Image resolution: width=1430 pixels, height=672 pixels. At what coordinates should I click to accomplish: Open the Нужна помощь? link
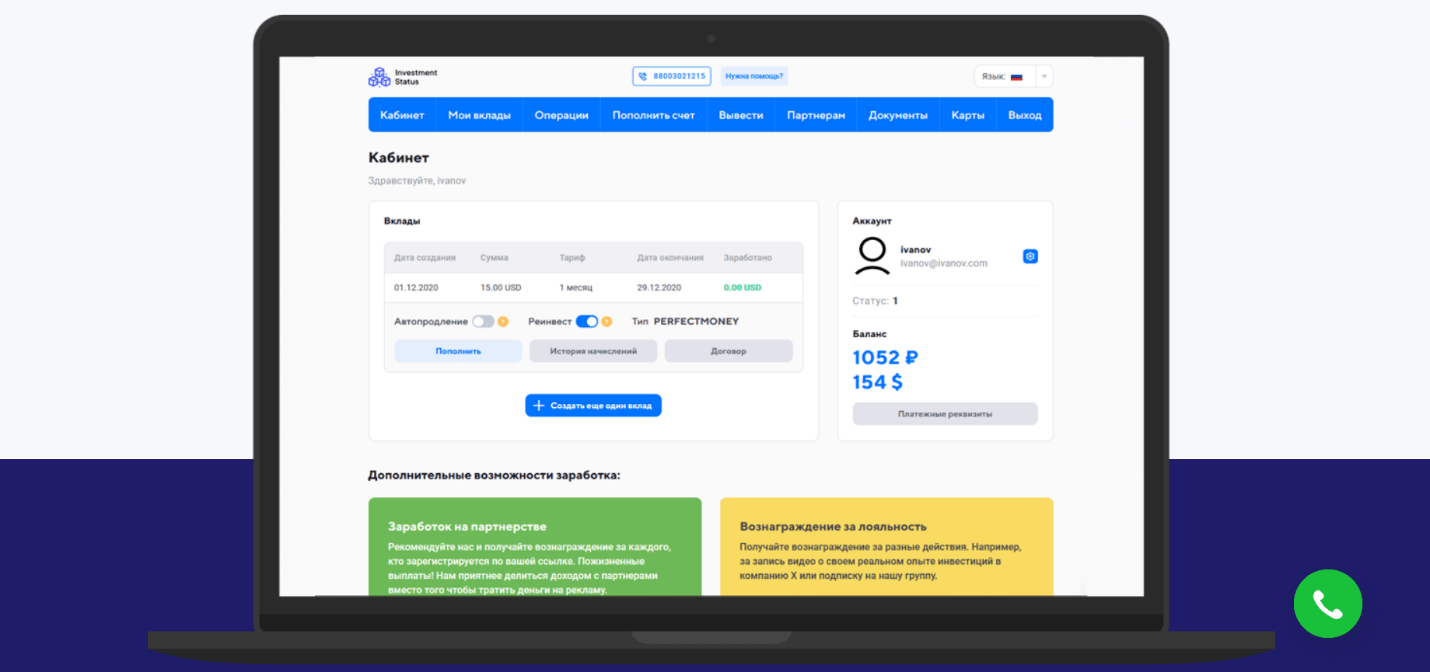tap(753, 76)
